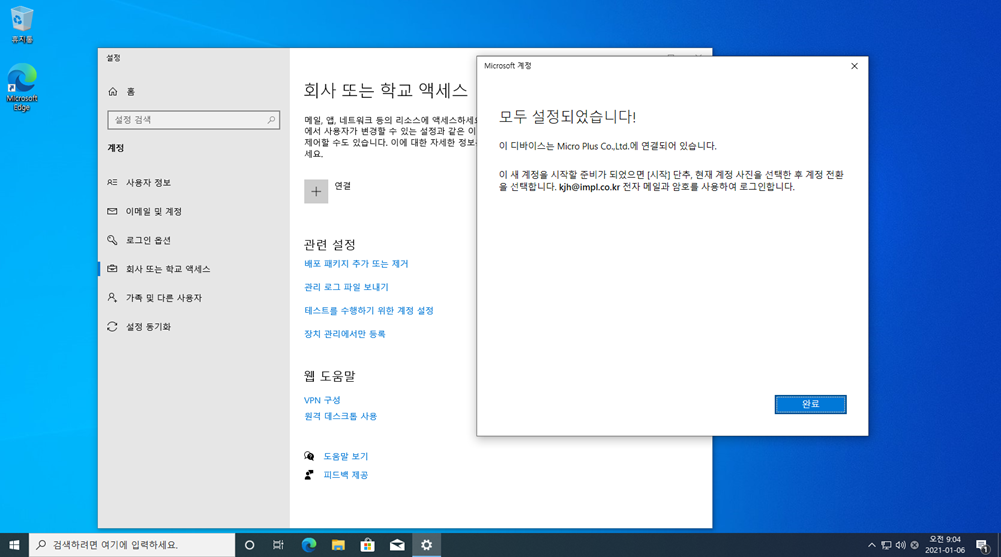Image resolution: width=1001 pixels, height=557 pixels.
Task: Click the volume icon in system tray
Action: pyautogui.click(x=900, y=545)
